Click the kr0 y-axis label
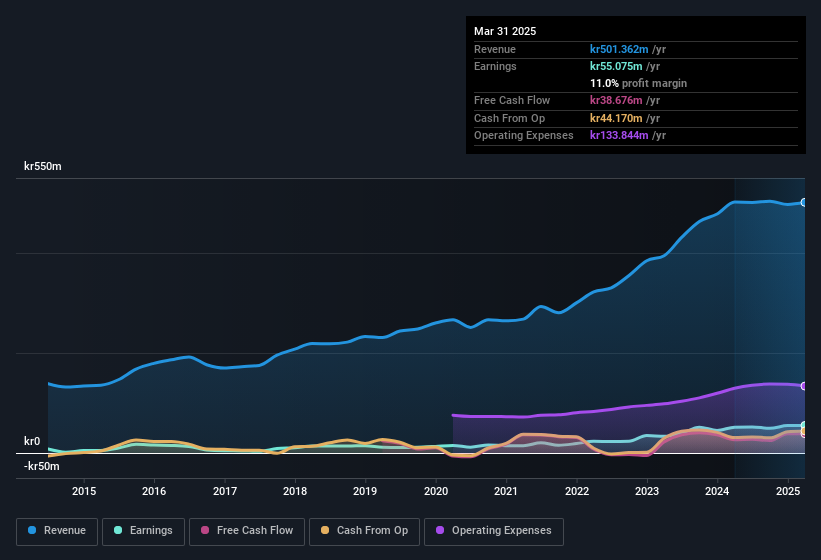The height and width of the screenshot is (560, 821). pyautogui.click(x=32, y=441)
